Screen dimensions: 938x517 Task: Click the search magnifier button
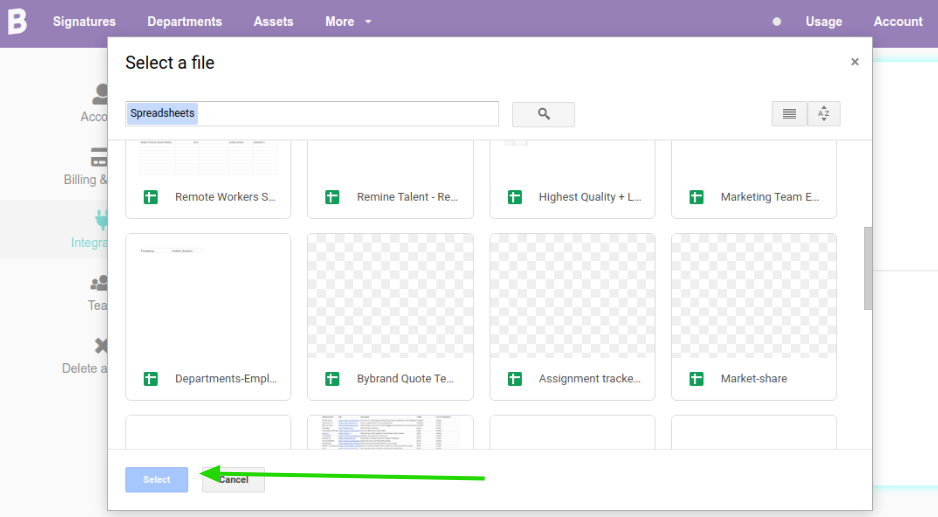coord(543,114)
